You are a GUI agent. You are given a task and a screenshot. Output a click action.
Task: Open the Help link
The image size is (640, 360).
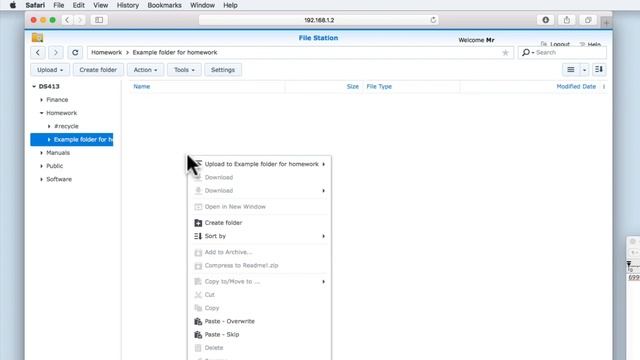pos(590,44)
